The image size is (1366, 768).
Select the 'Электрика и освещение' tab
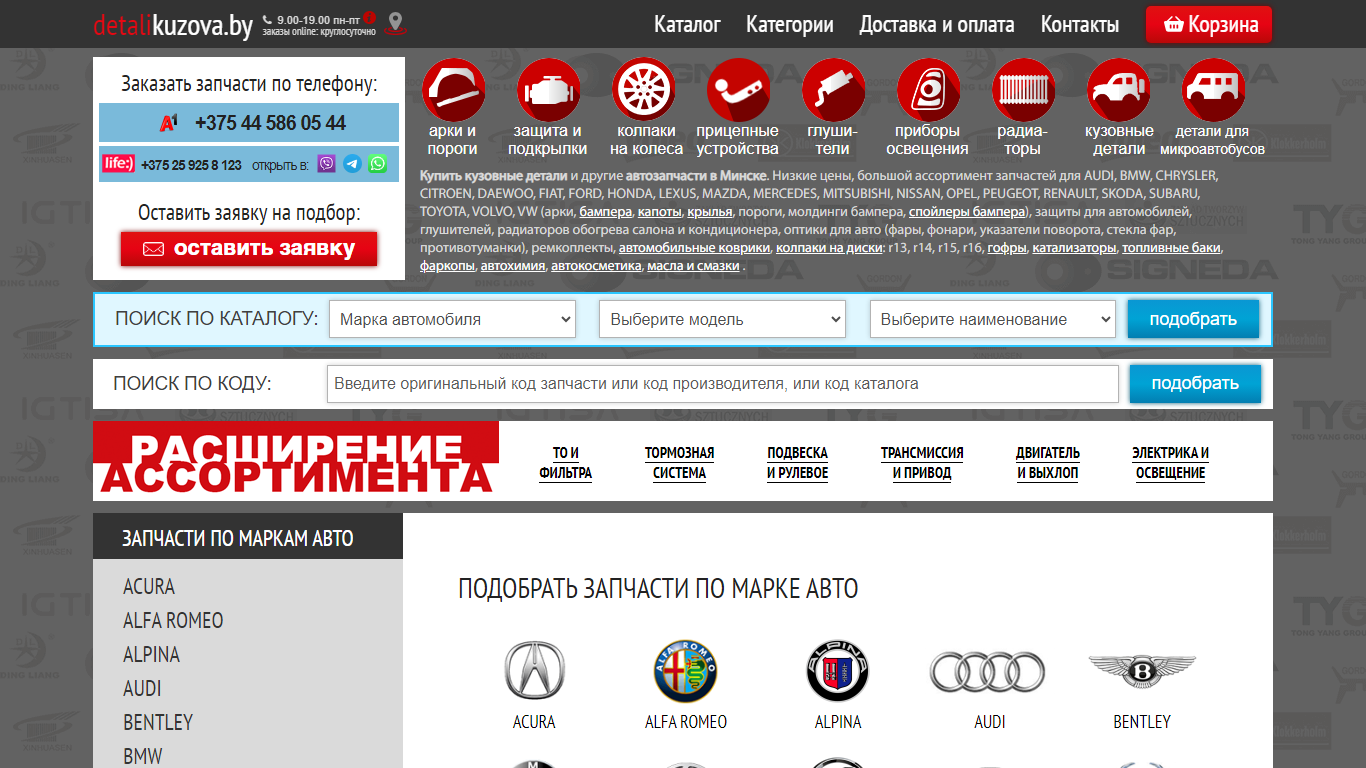(1171, 463)
